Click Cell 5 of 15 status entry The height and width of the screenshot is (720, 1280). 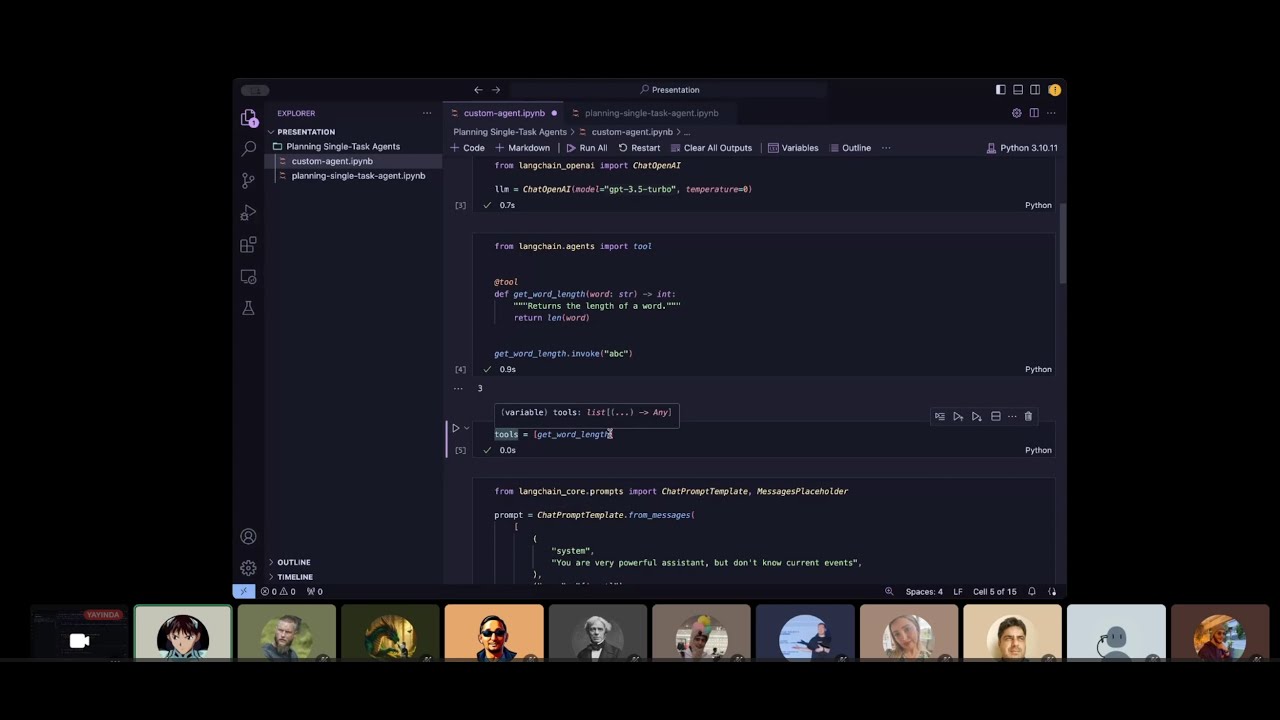pos(995,591)
